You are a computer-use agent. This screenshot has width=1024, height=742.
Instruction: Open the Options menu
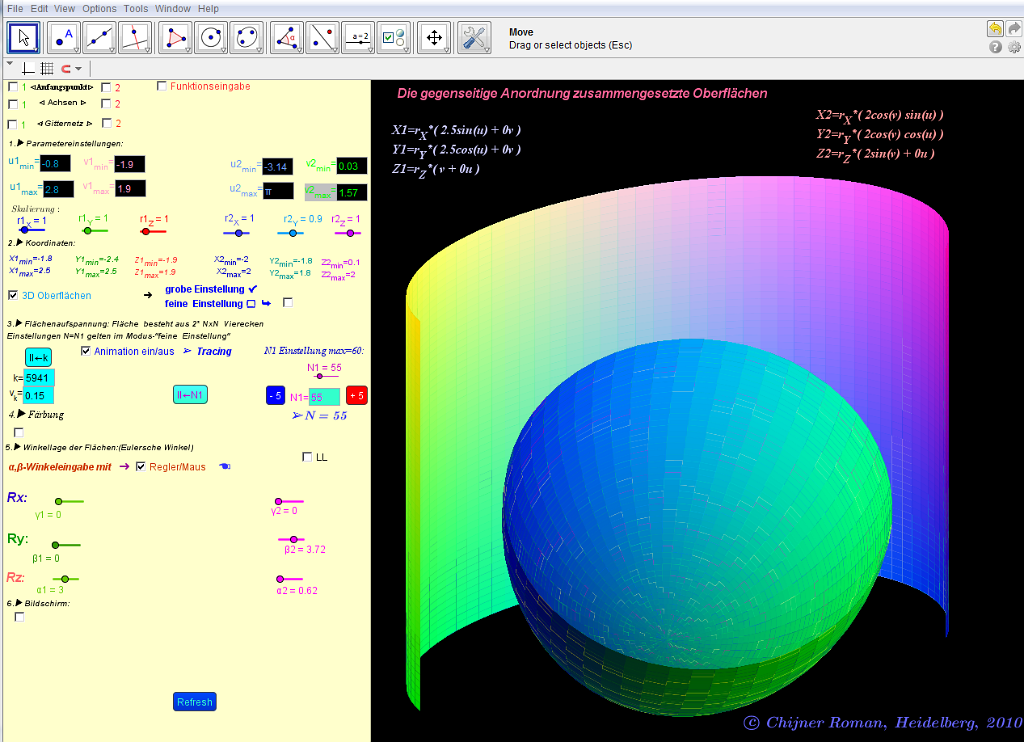(x=99, y=8)
